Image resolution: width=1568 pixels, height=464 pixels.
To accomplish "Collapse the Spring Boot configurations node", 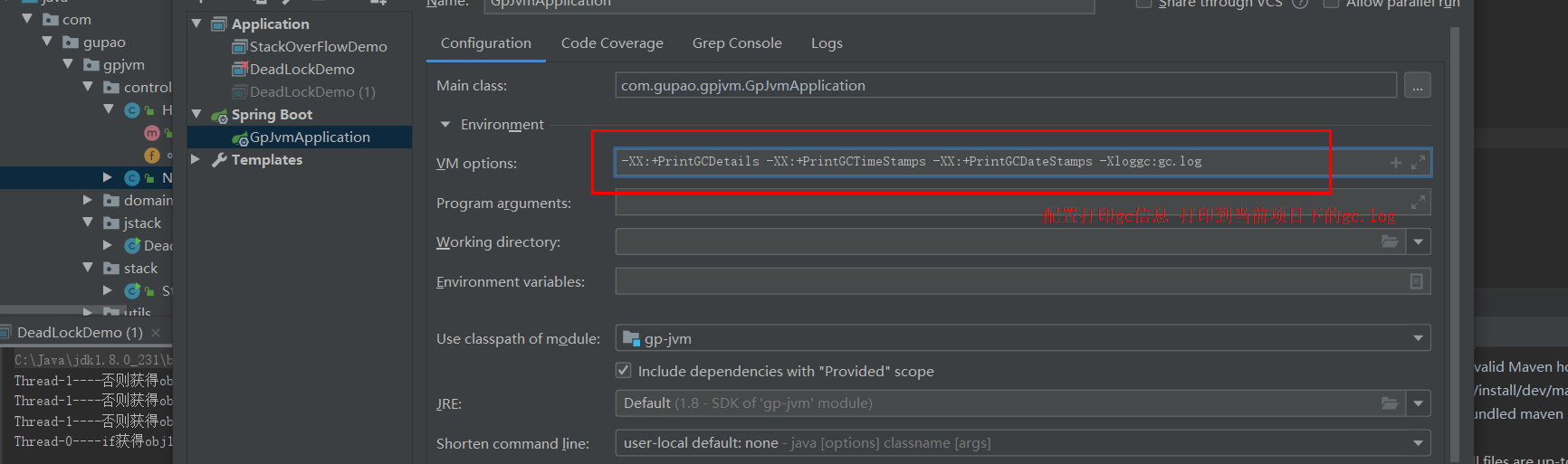I will point(196,114).
